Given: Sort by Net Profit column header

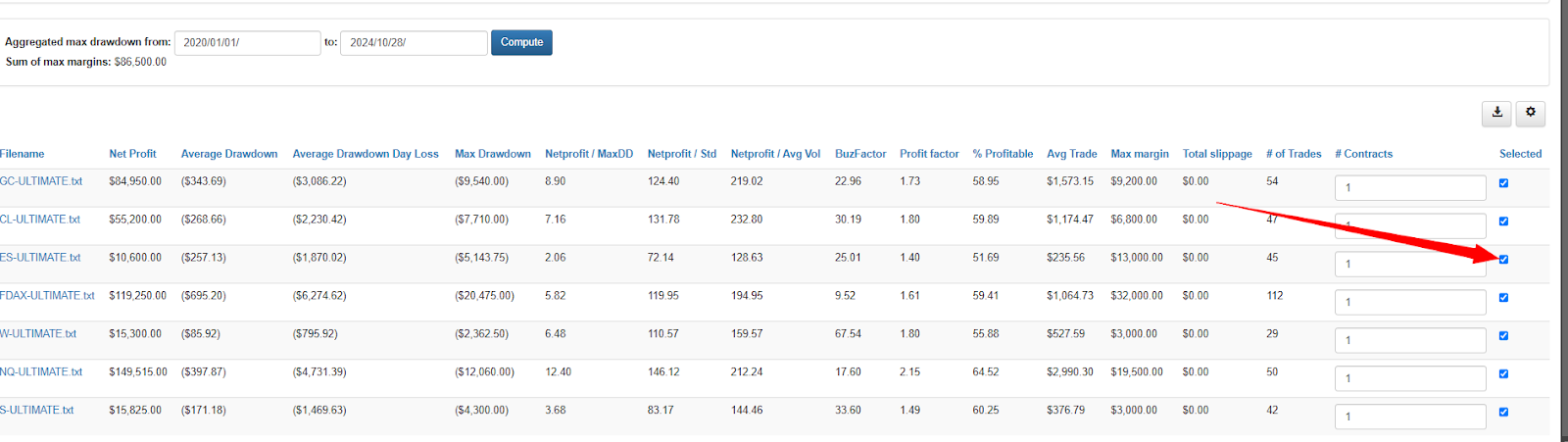Looking at the screenshot, I should [x=132, y=154].
